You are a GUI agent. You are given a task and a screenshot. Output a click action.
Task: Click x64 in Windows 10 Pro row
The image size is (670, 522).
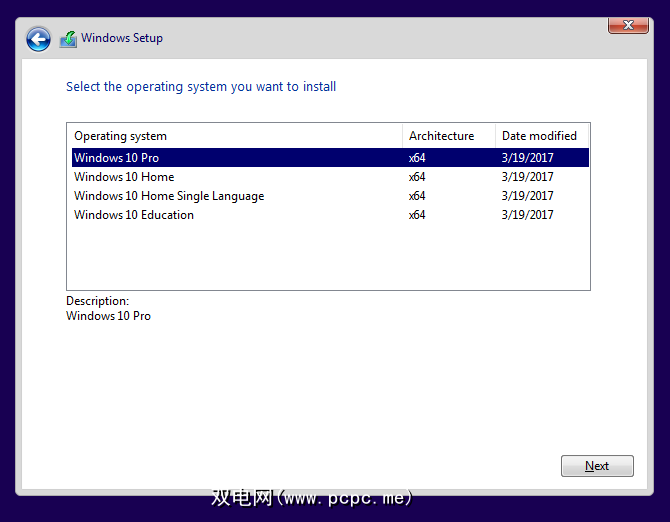(x=417, y=158)
